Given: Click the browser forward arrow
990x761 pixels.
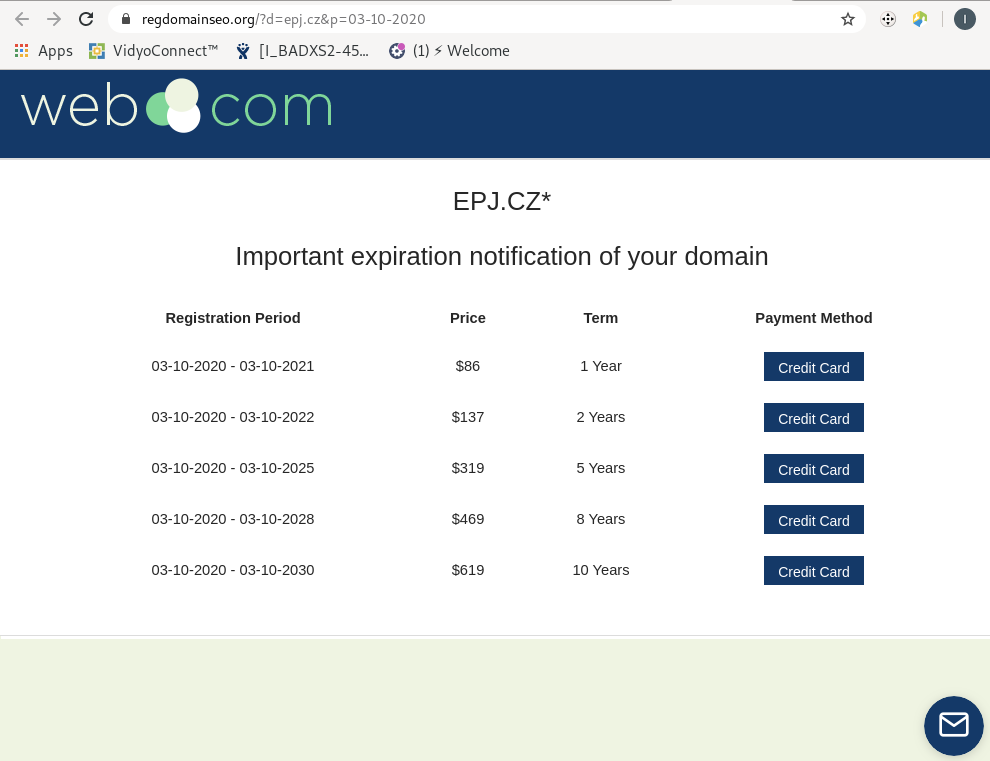Looking at the screenshot, I should pos(54,19).
